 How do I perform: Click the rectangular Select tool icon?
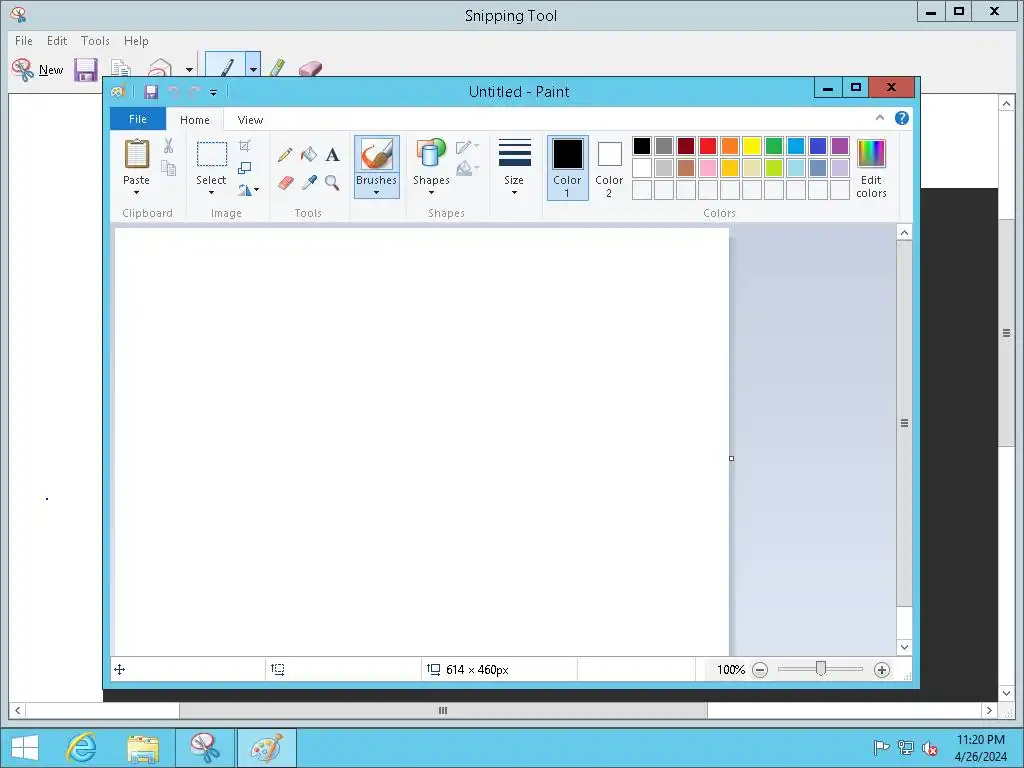[x=212, y=154]
